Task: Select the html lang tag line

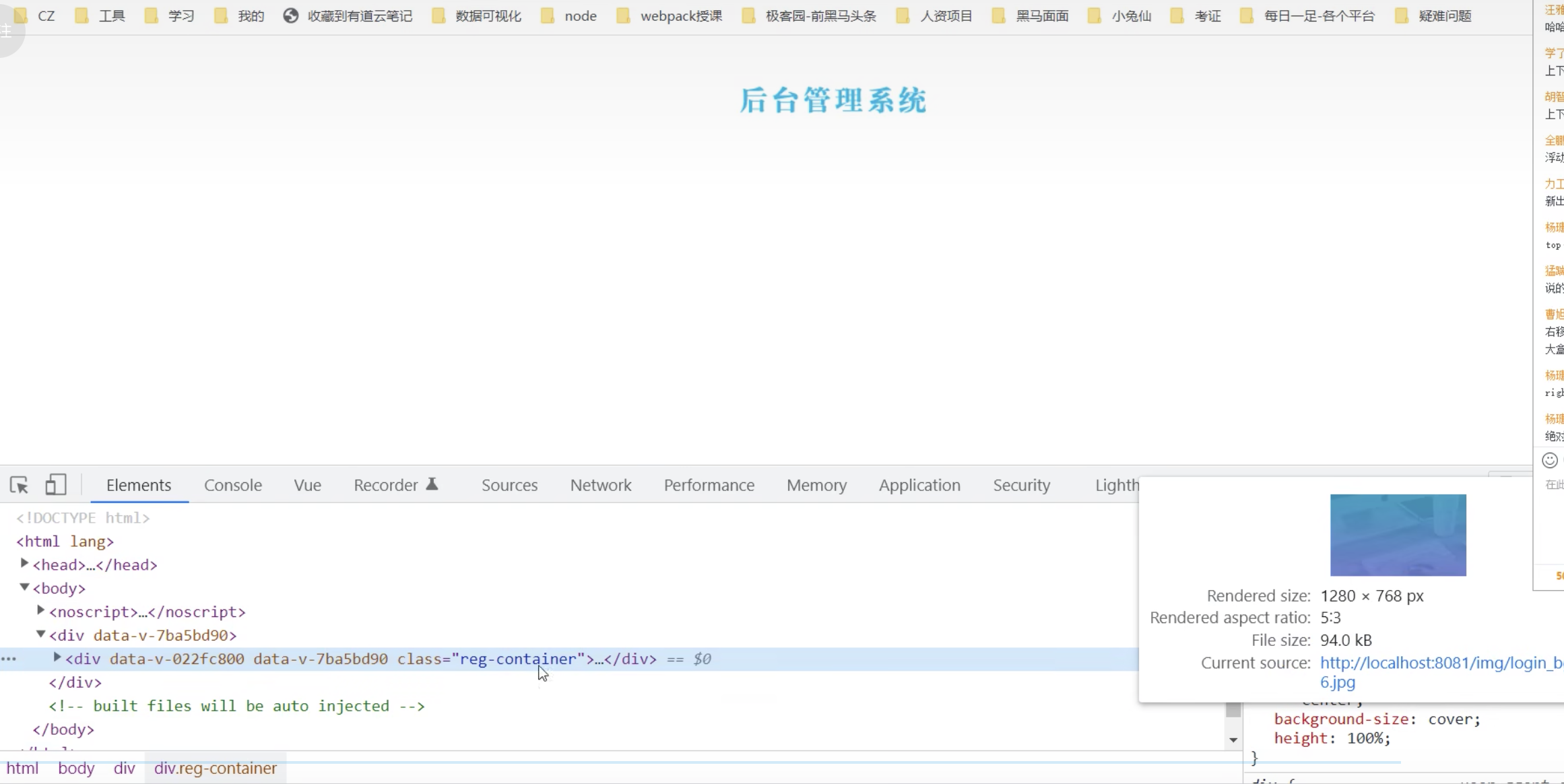Action: click(65, 541)
